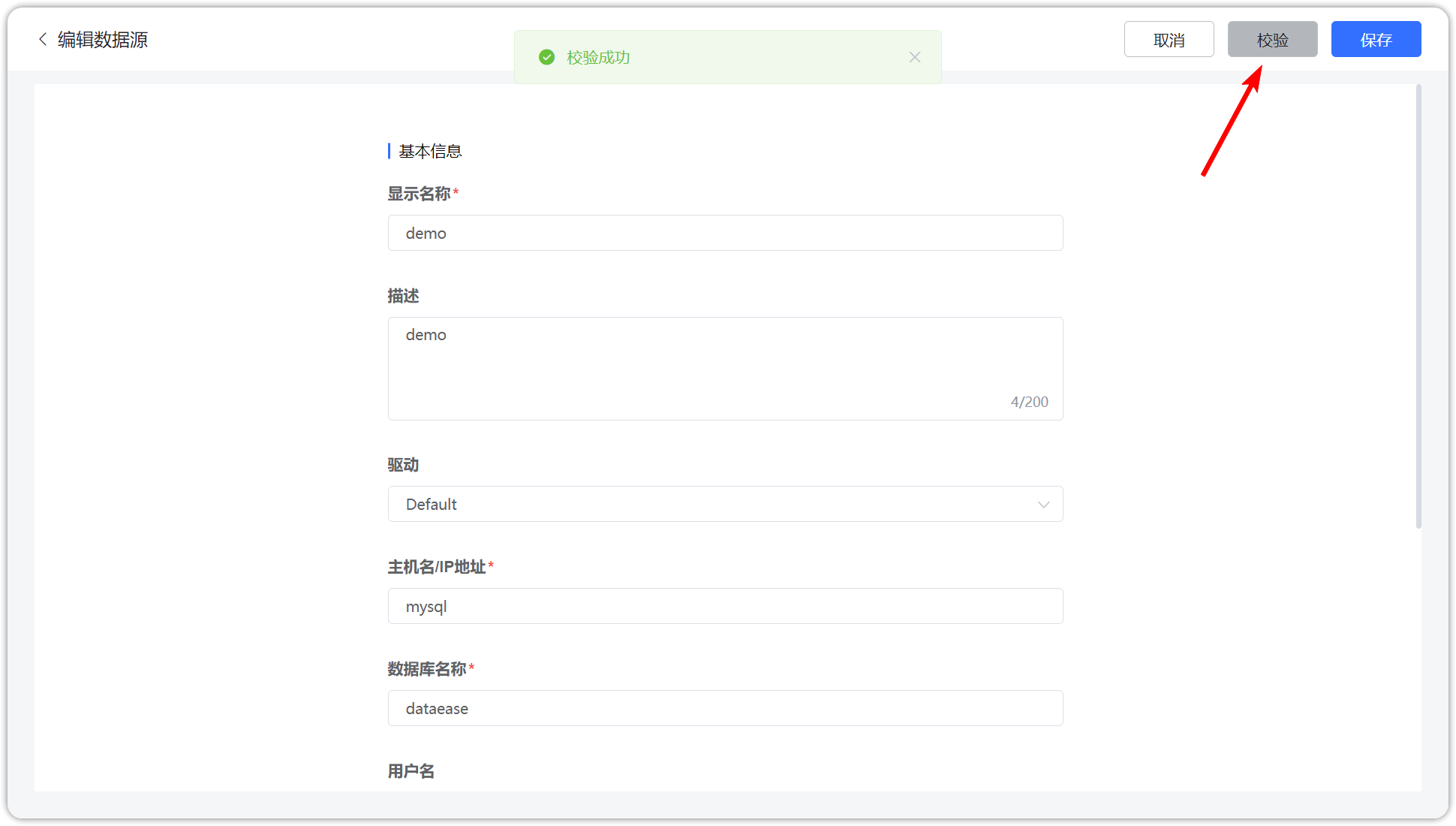Viewport: 1456px width, 826px height.
Task: Click the 校验 validation button
Action: pyautogui.click(x=1272, y=39)
